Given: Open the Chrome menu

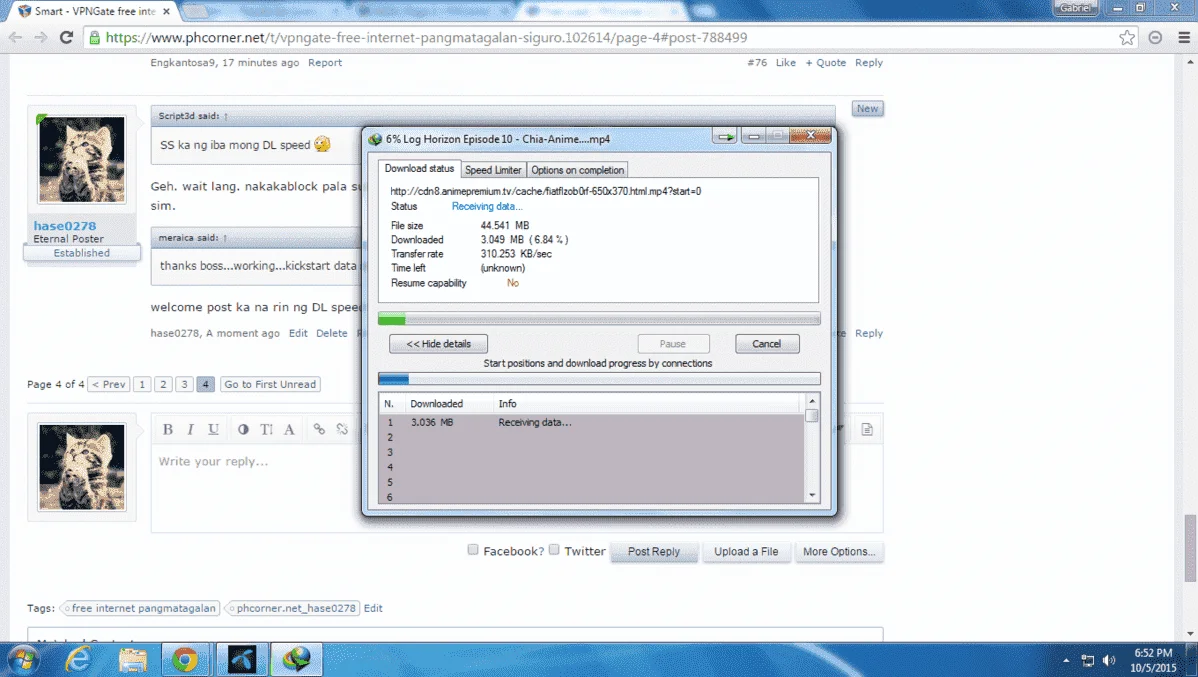Looking at the screenshot, I should point(1183,37).
